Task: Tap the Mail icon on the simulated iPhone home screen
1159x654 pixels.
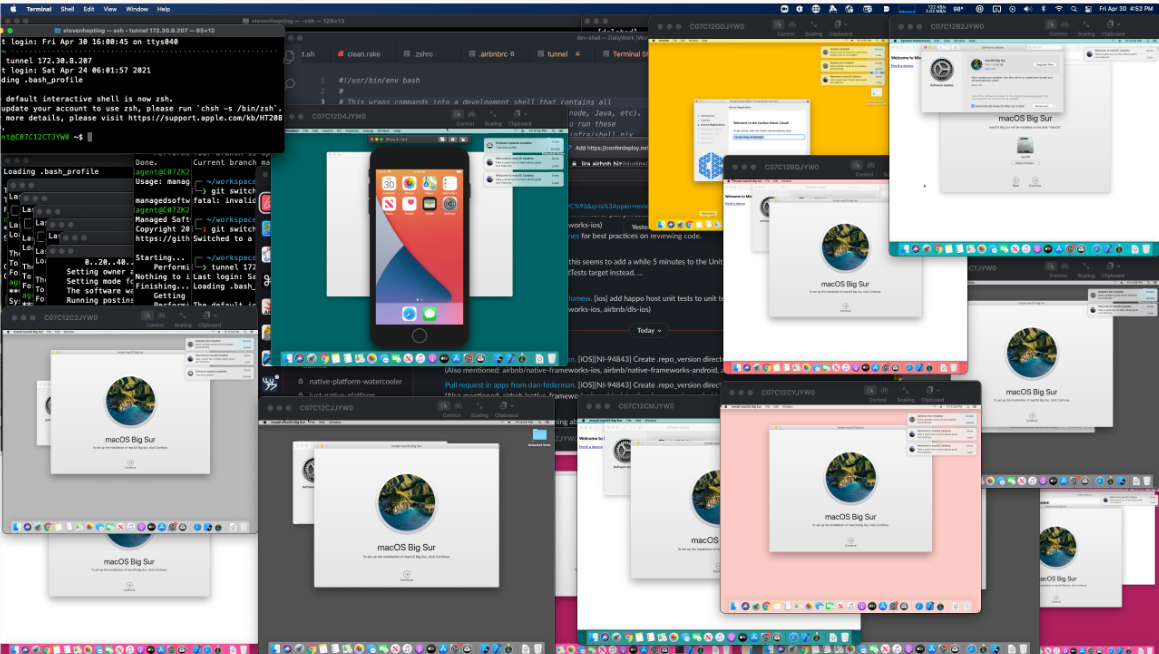Action: [x=389, y=205]
